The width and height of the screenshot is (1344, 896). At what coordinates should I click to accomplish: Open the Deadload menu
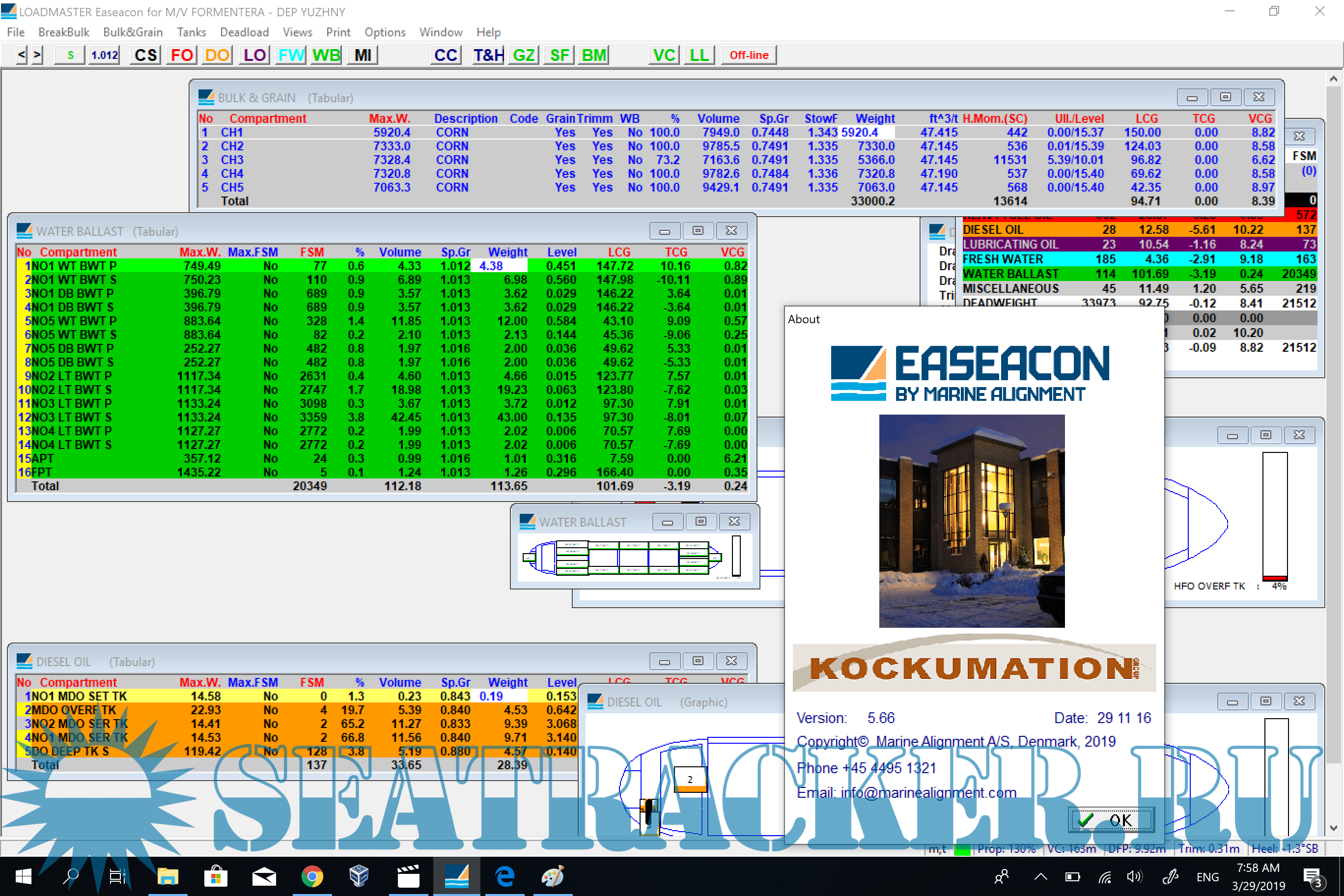pyautogui.click(x=244, y=32)
